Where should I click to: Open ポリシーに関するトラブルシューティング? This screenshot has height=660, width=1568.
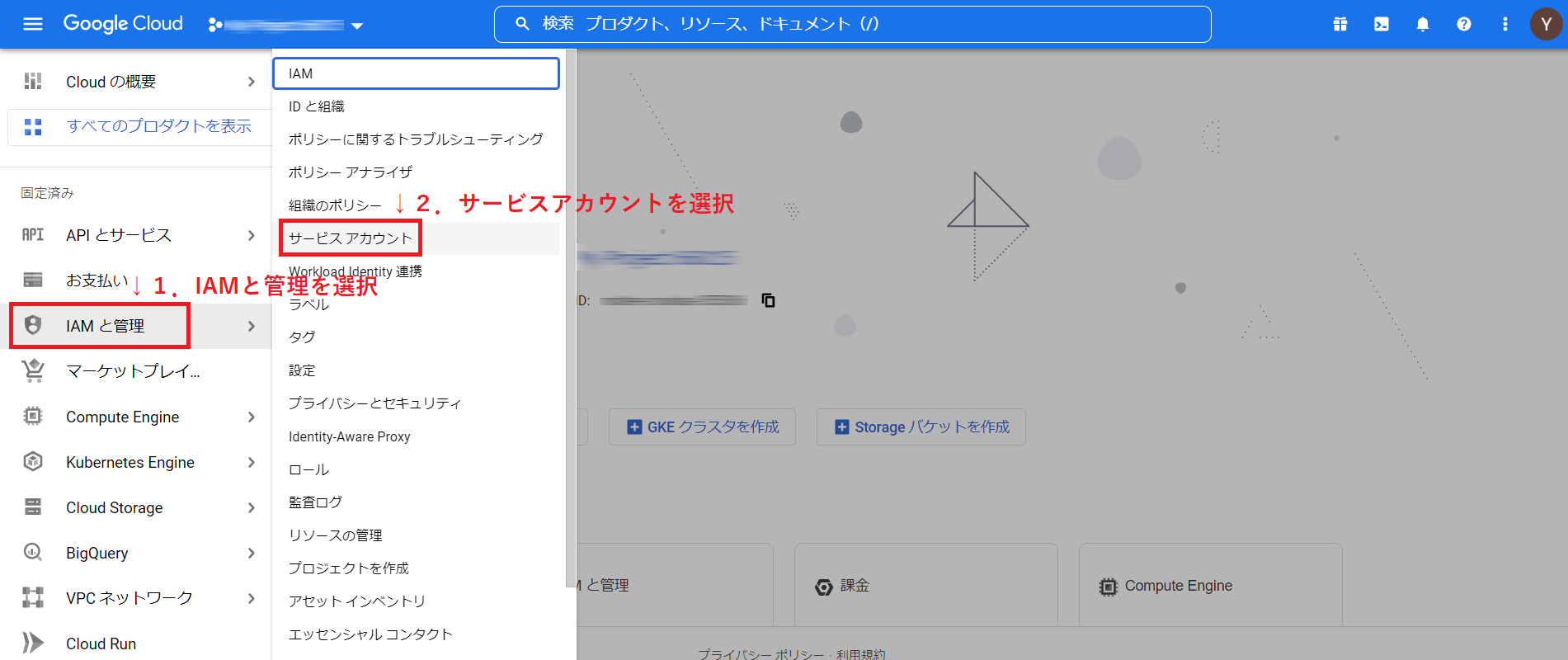coord(416,139)
